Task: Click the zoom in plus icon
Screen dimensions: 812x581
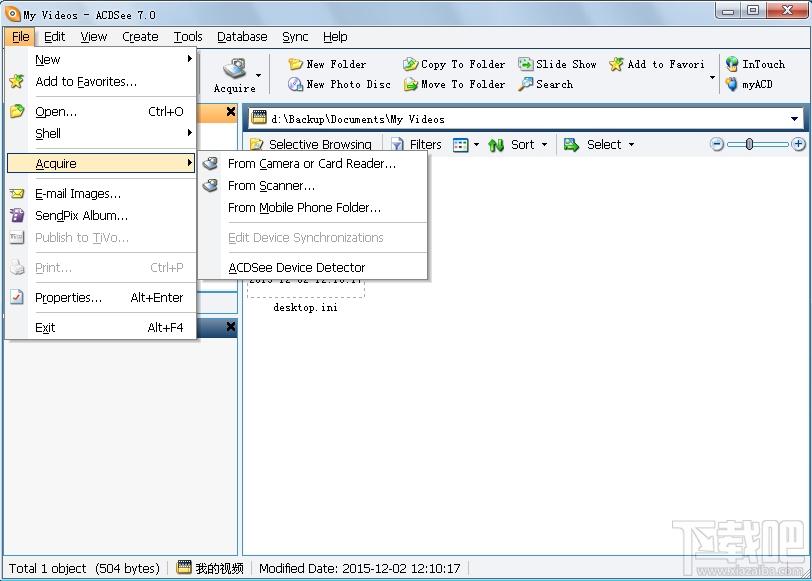Action: click(x=799, y=144)
